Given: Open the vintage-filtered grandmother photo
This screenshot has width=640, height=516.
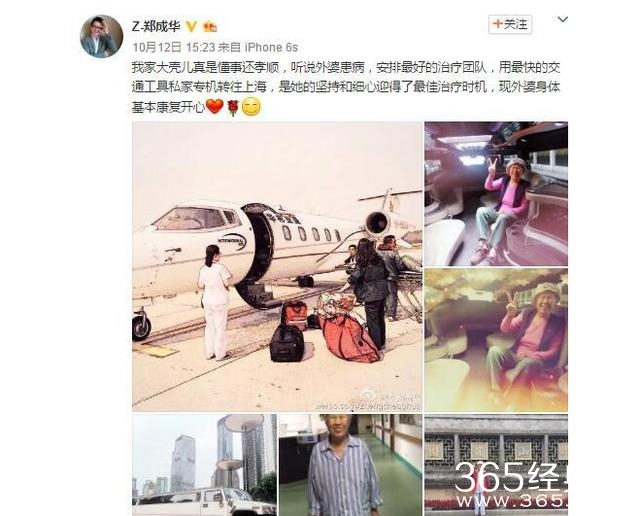Looking at the screenshot, I should pos(496,340).
